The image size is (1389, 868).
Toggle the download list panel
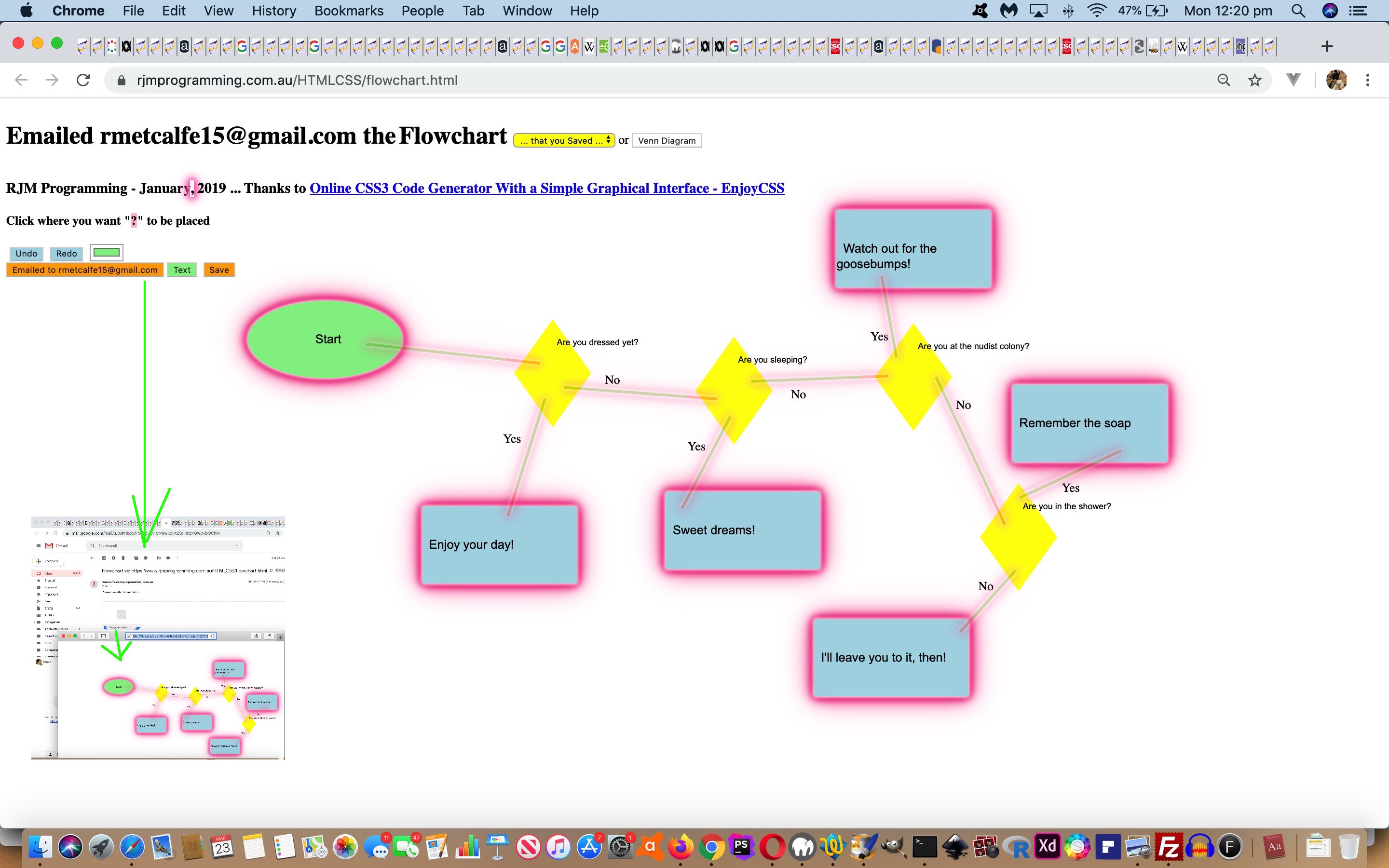(1294, 80)
